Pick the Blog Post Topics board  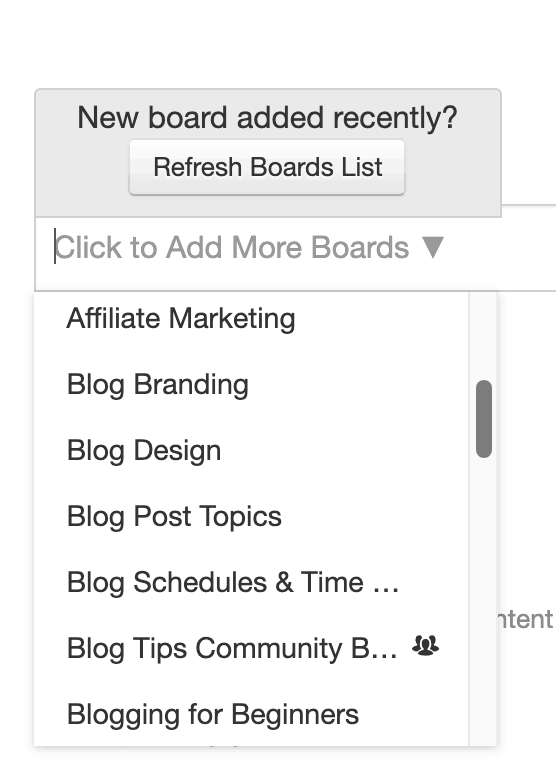[x=251, y=517]
